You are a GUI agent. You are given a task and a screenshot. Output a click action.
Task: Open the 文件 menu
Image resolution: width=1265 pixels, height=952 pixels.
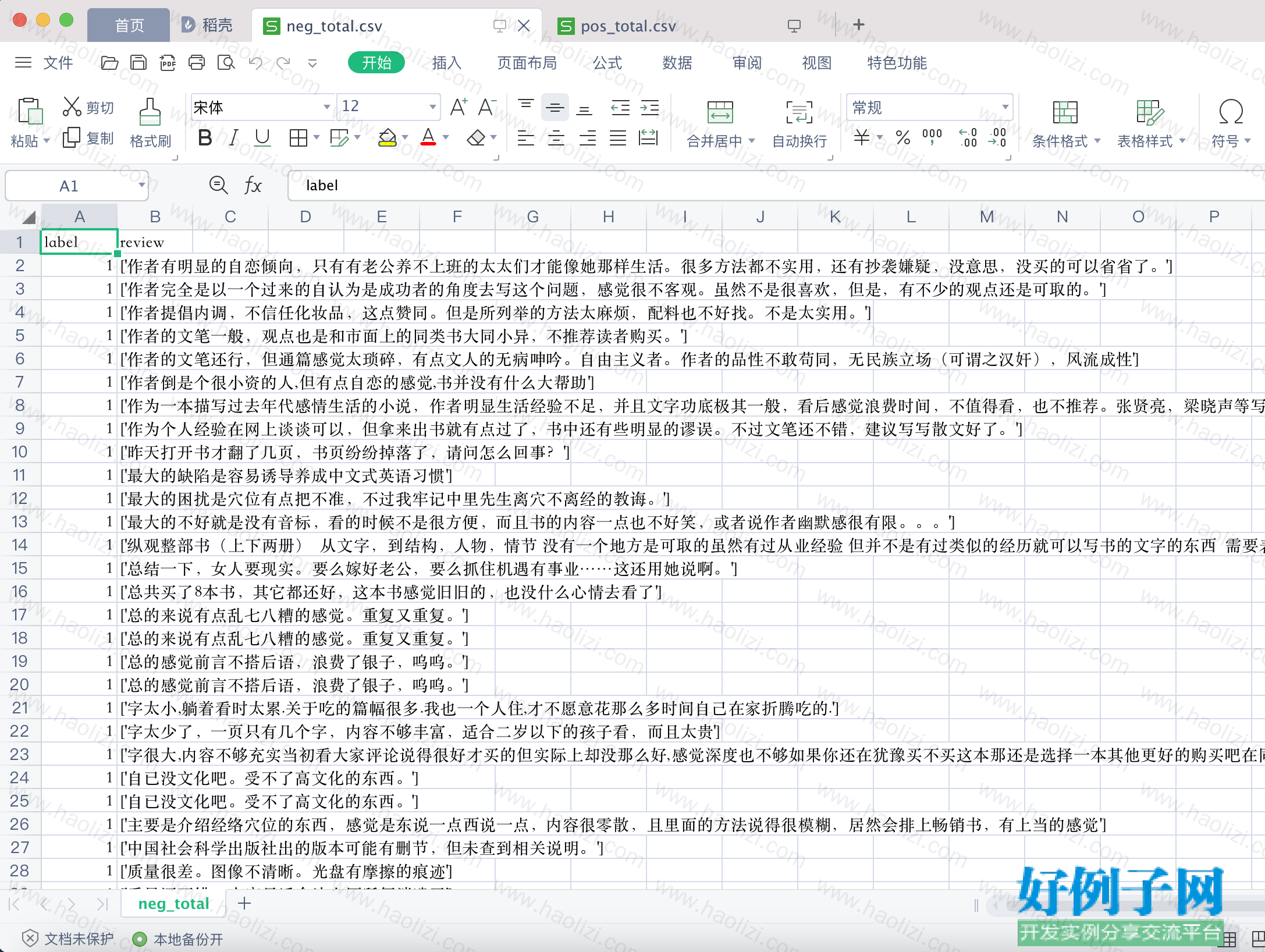[58, 63]
